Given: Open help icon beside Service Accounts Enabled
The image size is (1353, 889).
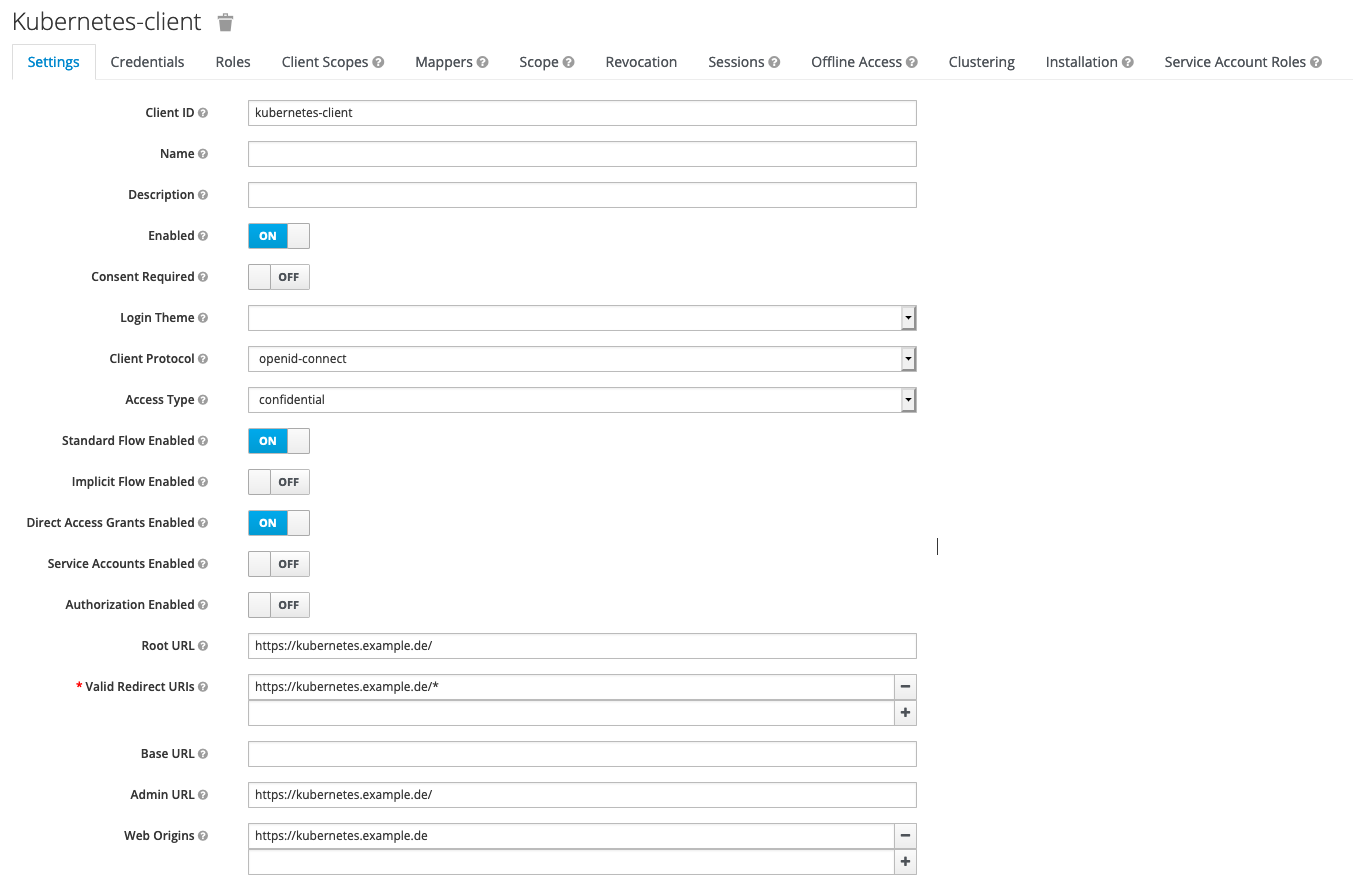Looking at the screenshot, I should [x=203, y=564].
